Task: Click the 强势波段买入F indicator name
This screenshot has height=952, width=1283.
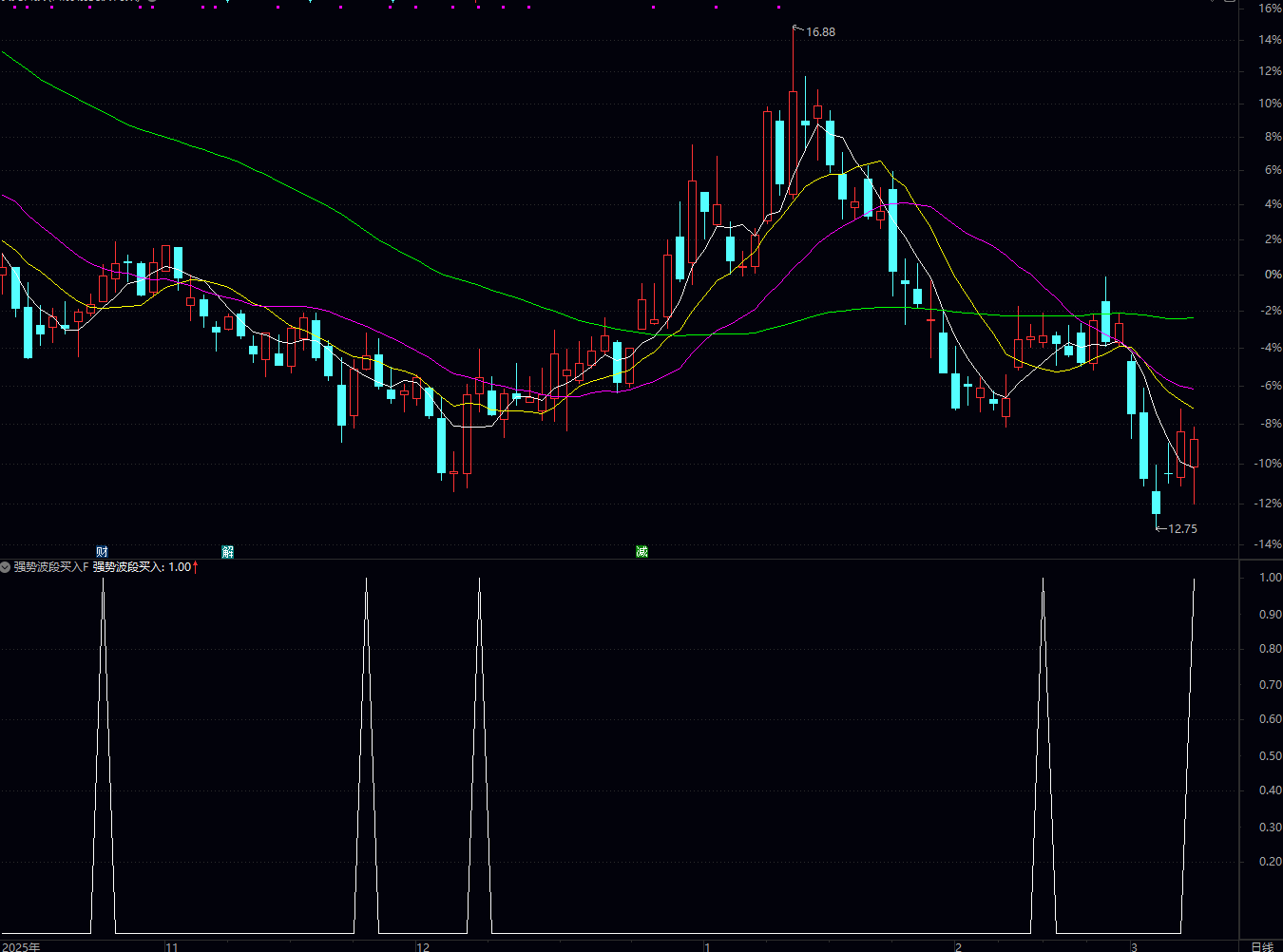Action: click(x=50, y=567)
